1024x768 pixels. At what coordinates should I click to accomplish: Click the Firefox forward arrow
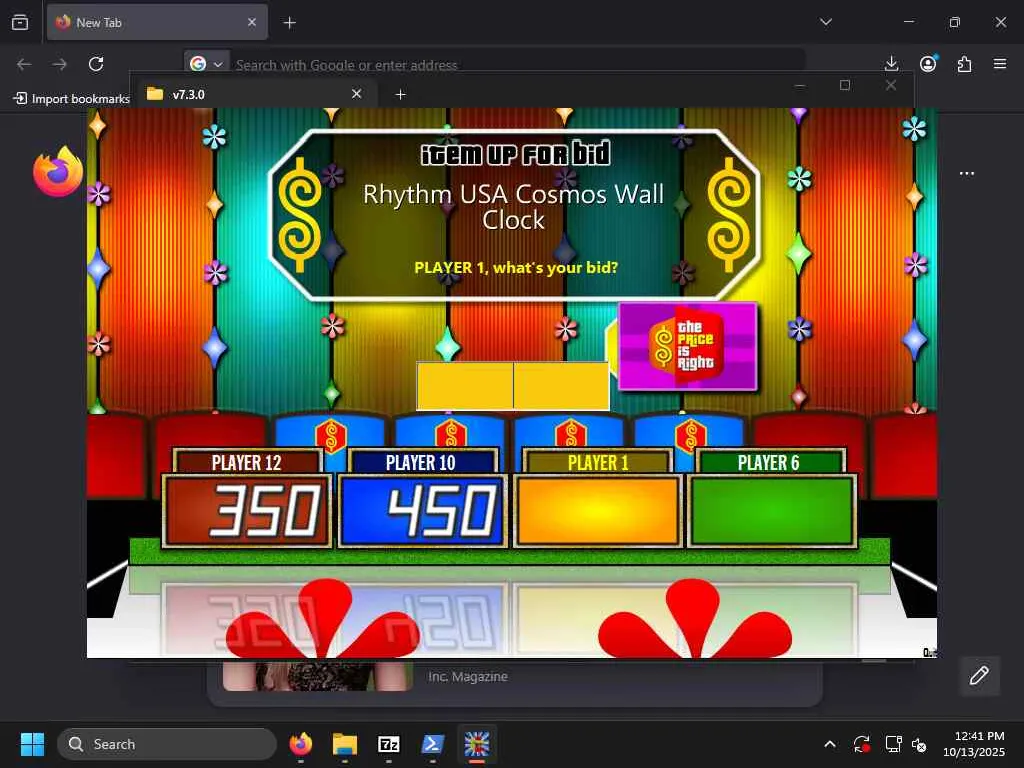tap(60, 64)
